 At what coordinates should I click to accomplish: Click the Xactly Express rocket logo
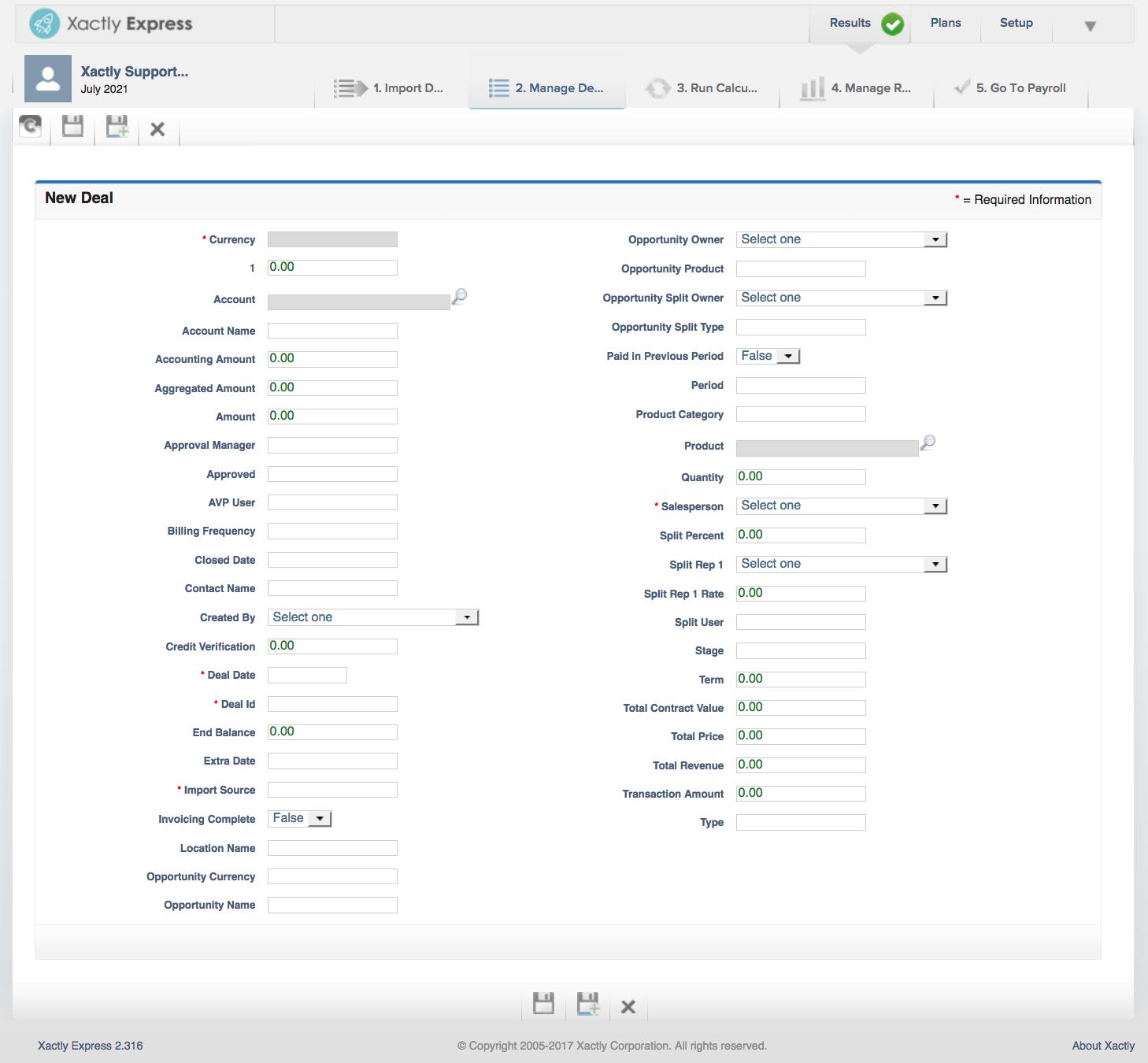(x=45, y=24)
